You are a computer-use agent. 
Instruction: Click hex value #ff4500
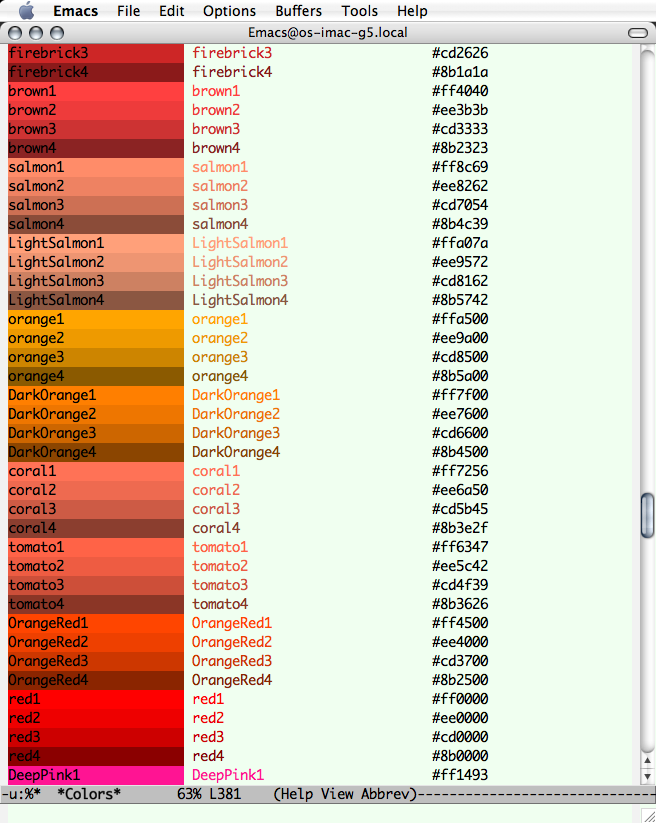[460, 624]
